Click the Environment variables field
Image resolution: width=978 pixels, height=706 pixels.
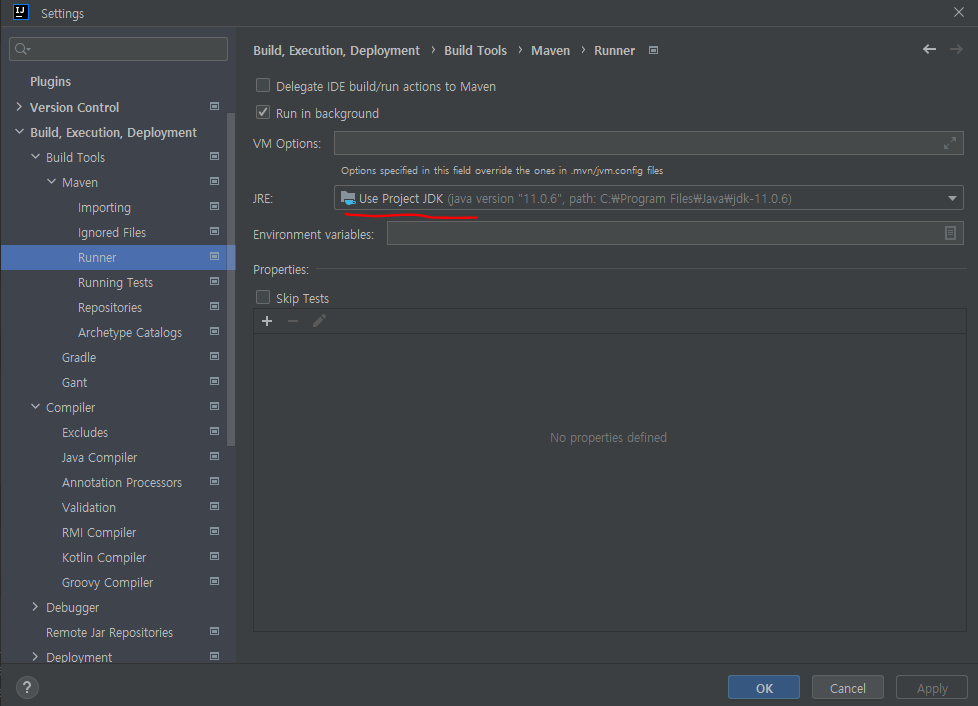coord(675,233)
